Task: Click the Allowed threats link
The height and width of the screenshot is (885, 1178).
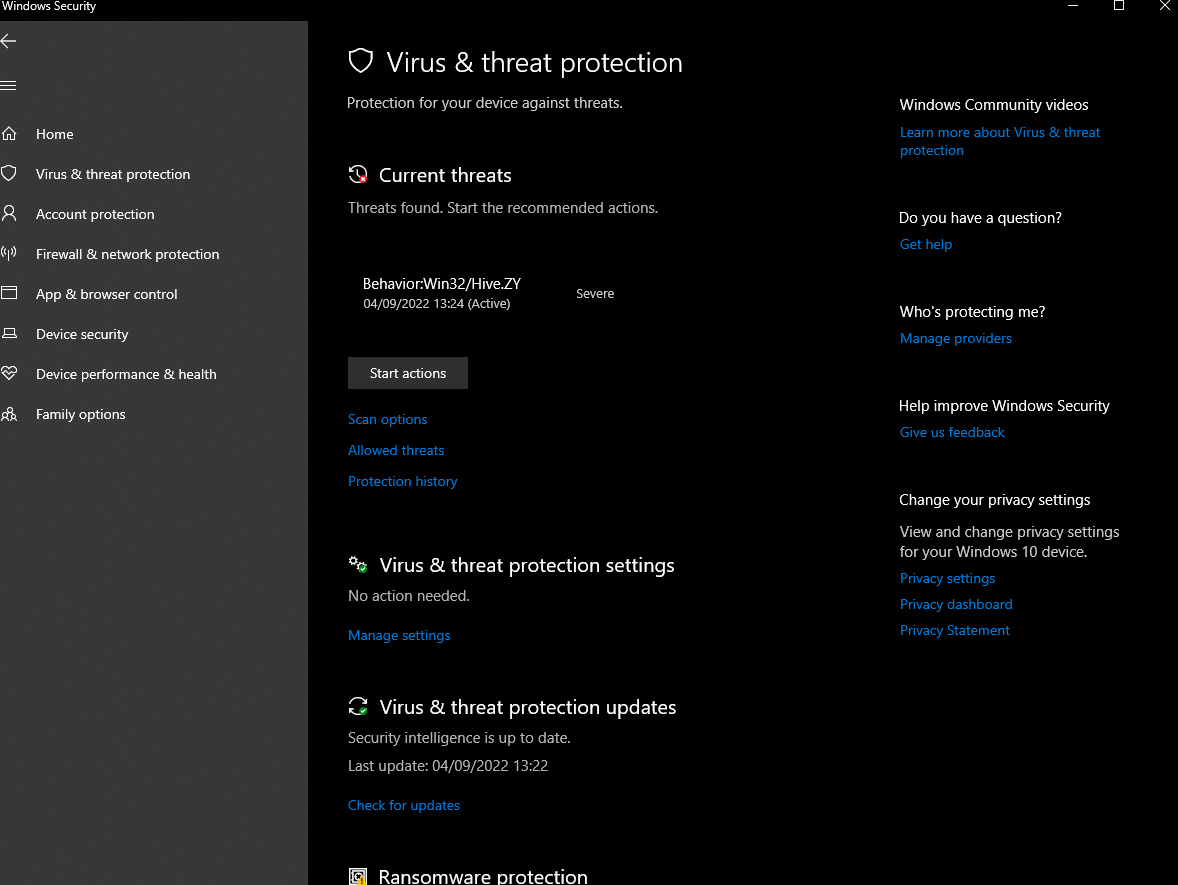Action: point(396,450)
